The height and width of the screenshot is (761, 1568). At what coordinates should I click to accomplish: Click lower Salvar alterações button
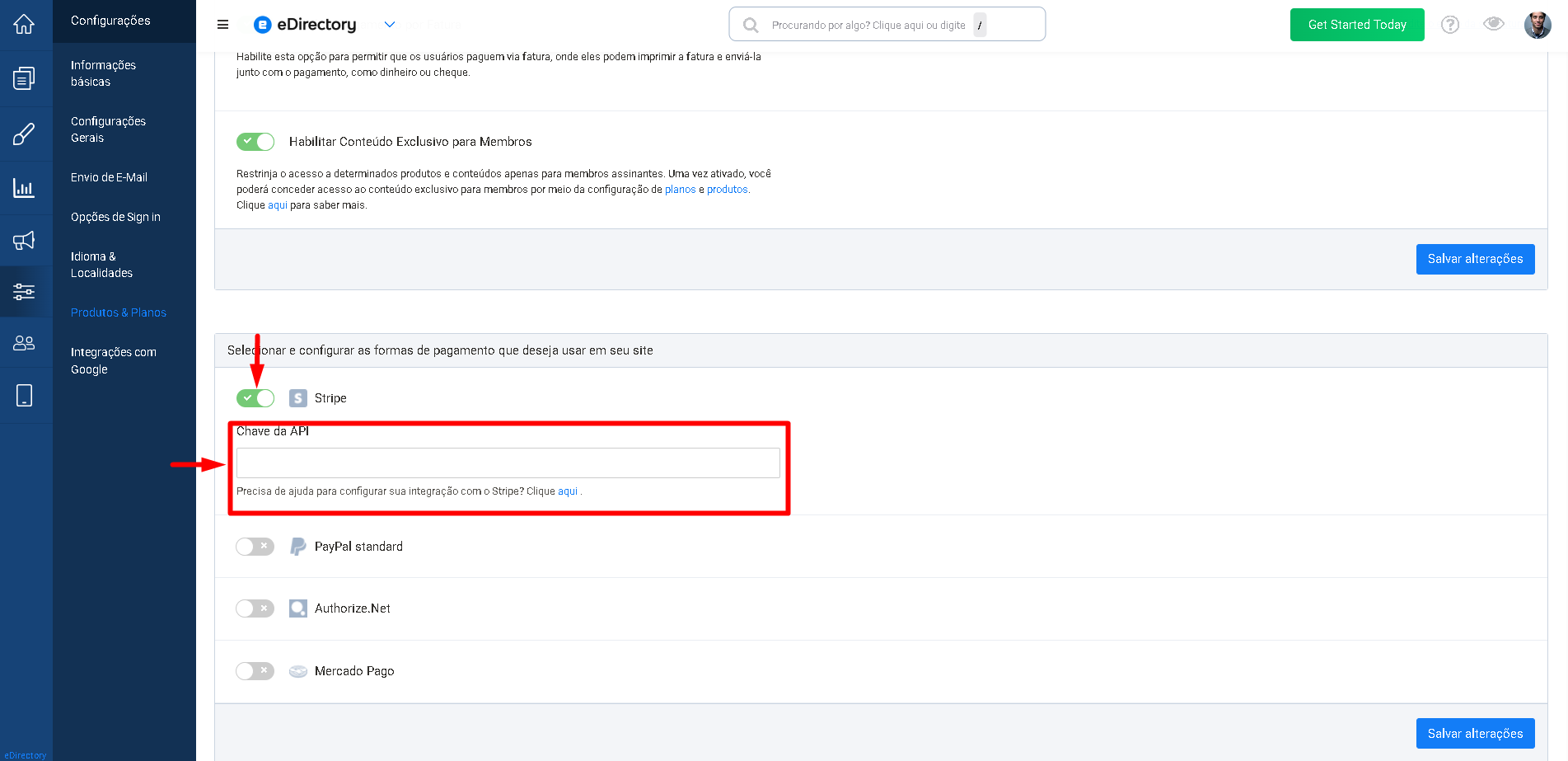click(x=1475, y=734)
